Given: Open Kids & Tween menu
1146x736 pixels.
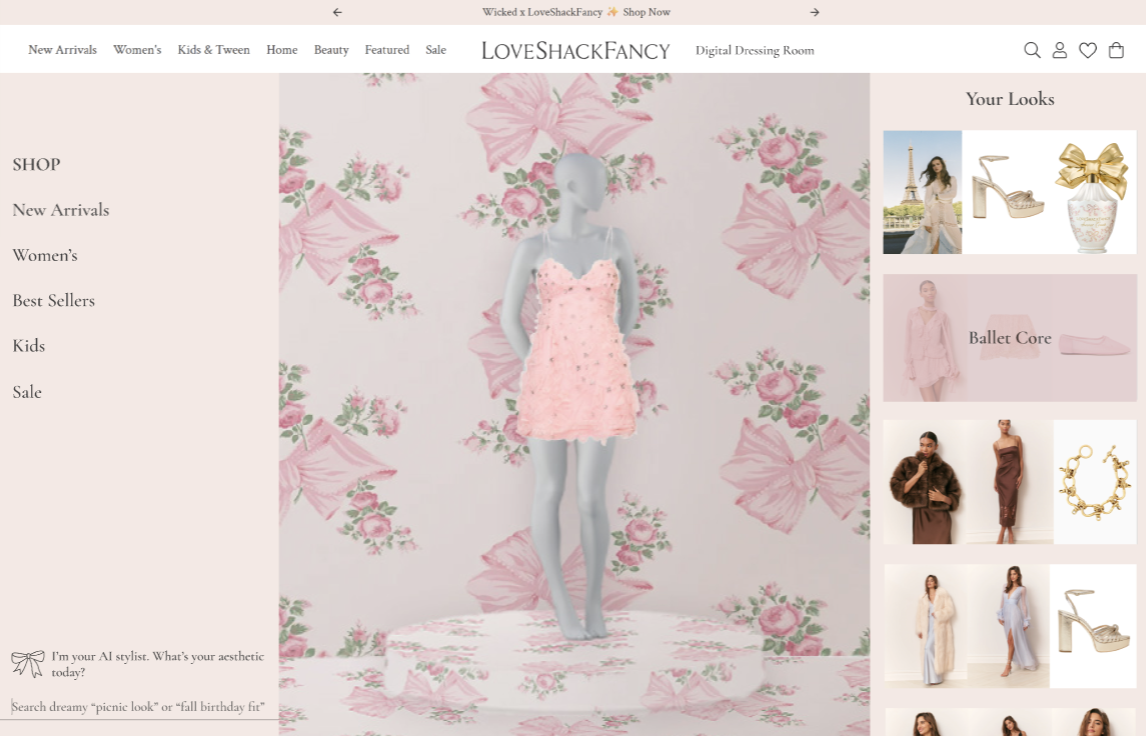Looking at the screenshot, I should [x=213, y=50].
